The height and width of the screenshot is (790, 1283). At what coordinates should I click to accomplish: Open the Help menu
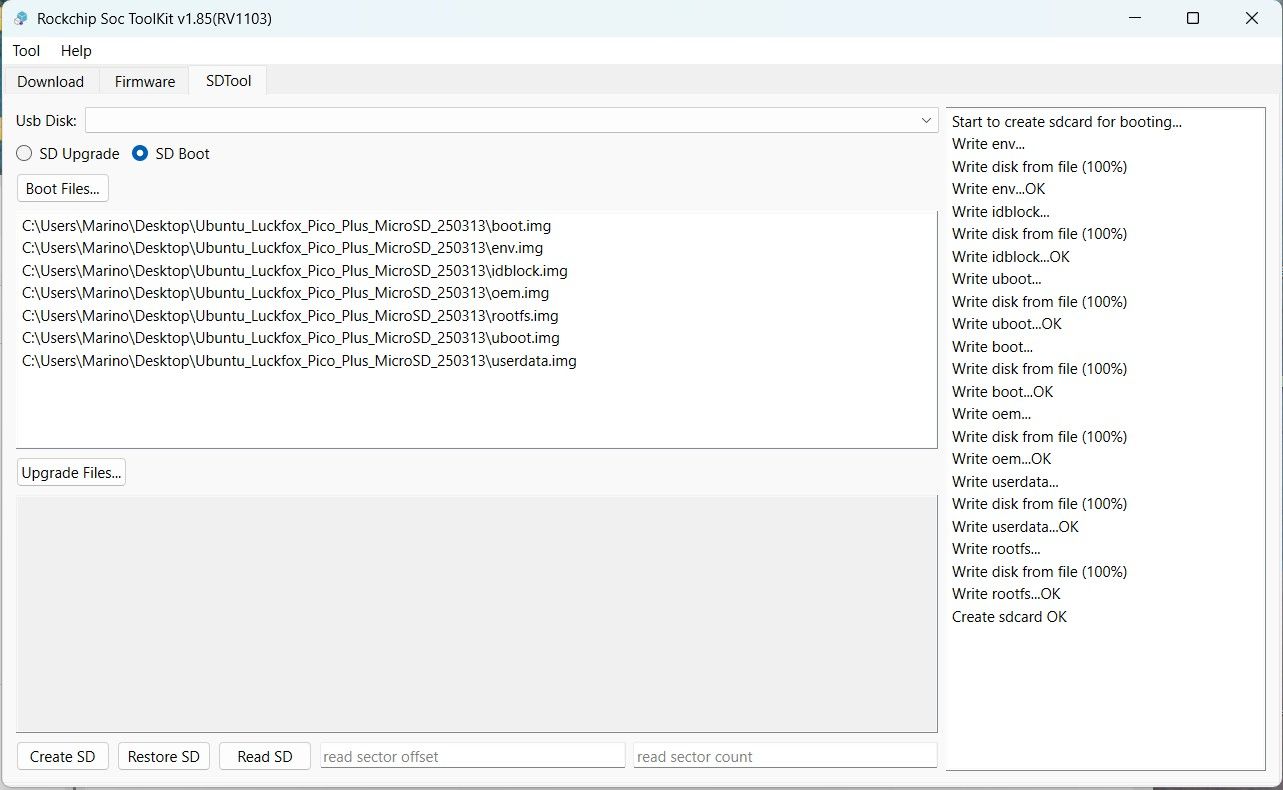pyautogui.click(x=76, y=50)
